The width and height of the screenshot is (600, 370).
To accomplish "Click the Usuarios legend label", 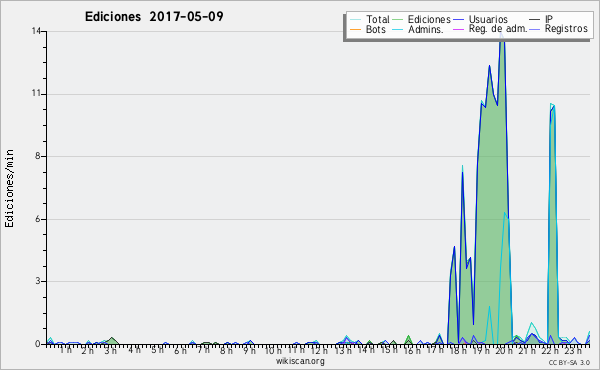I will (488, 19).
